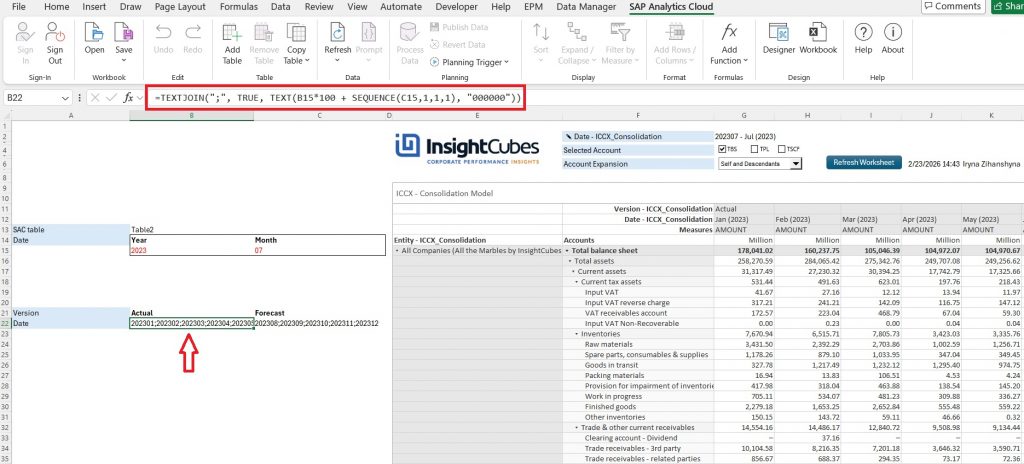1024x464 pixels.
Task: Check the TPL account checkbox
Action: [754, 150]
